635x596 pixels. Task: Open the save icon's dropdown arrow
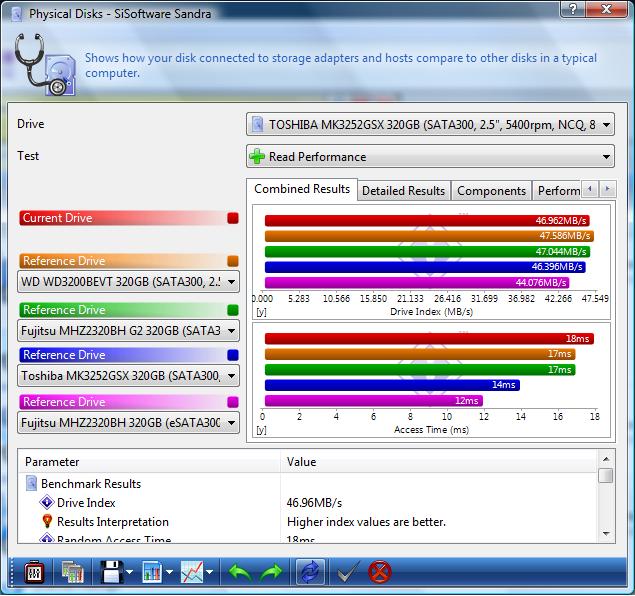[x=129, y=572]
